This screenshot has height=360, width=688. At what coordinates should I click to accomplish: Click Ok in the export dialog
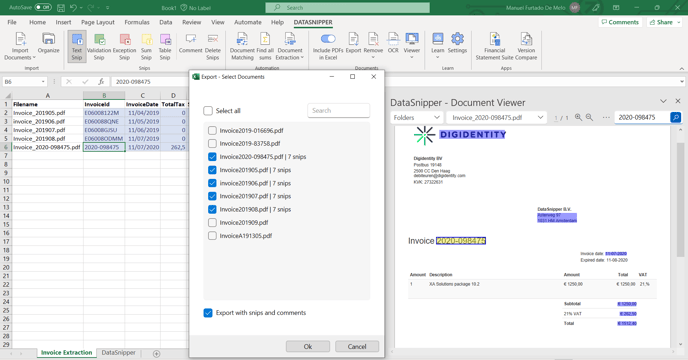[x=308, y=346]
